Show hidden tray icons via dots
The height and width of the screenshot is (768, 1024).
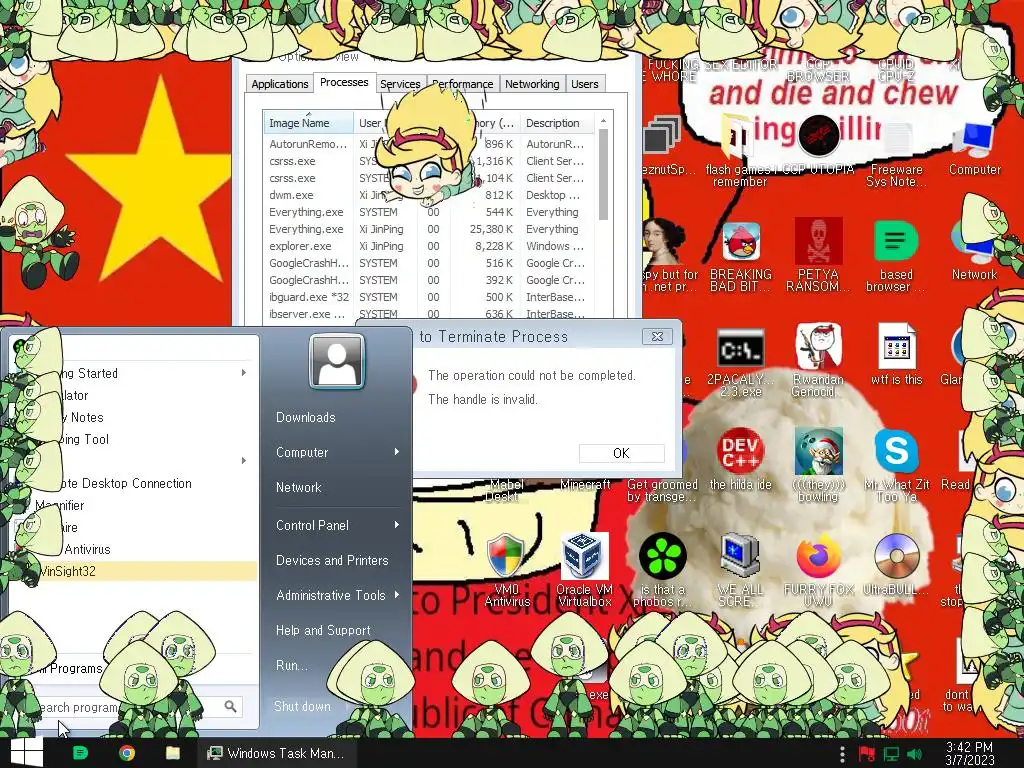[842, 754]
